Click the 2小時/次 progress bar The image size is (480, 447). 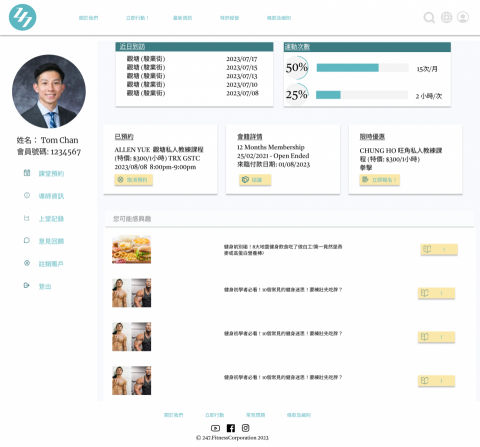[x=362, y=95]
